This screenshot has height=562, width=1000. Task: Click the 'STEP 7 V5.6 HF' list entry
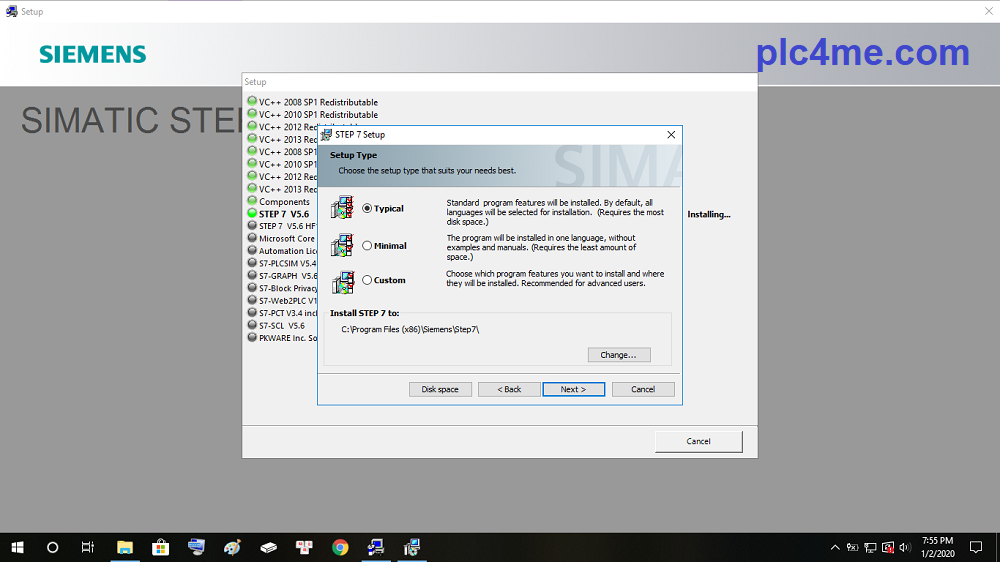point(288,226)
